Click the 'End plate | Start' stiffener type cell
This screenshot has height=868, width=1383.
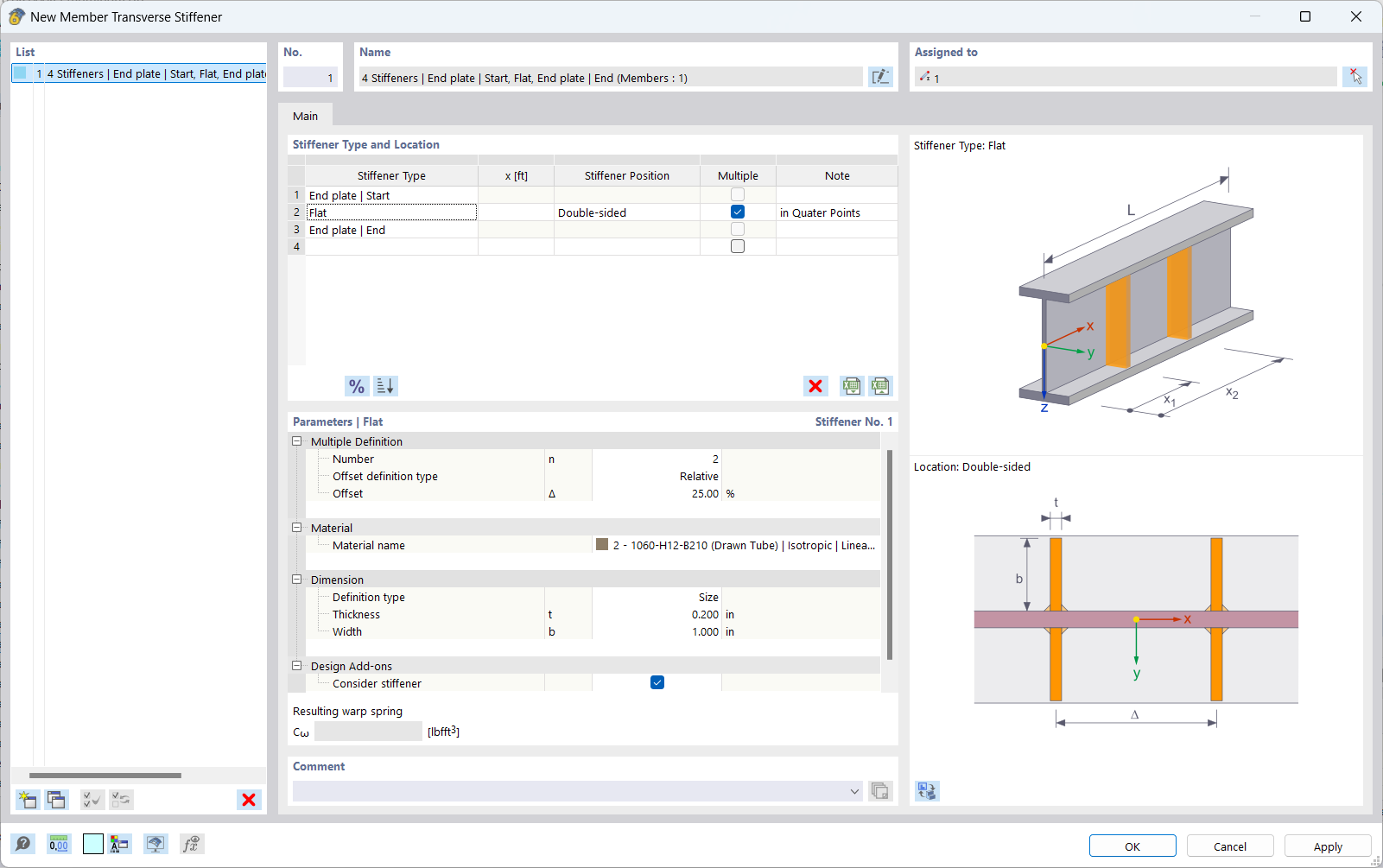391,195
